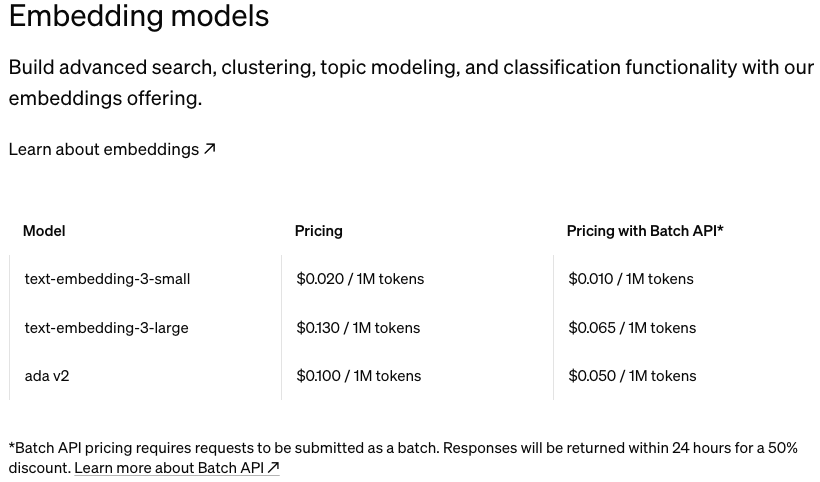This screenshot has height=482, width=820.
Task: Open the Learn about embeddings link
Action: (x=112, y=150)
